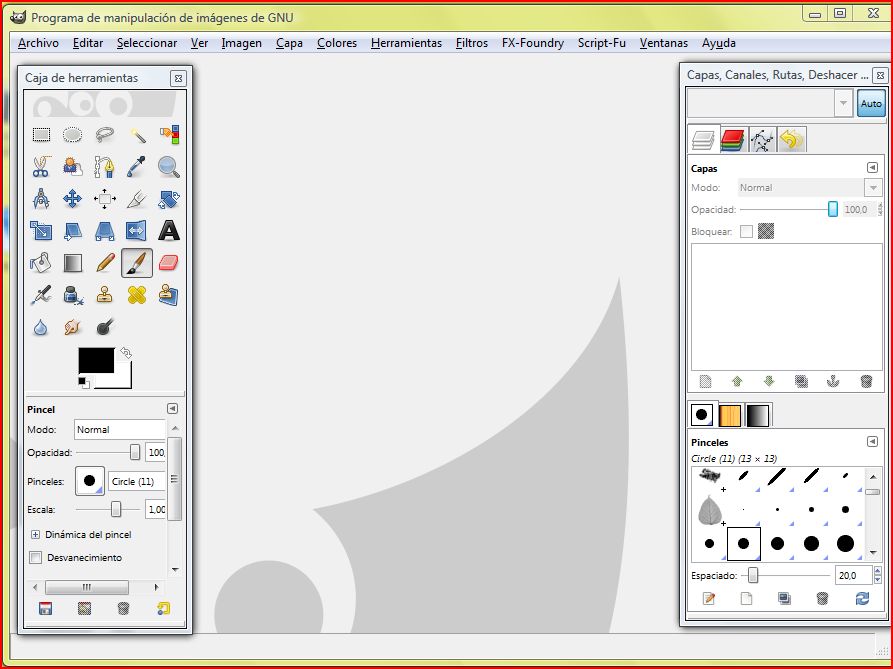Select the Scissors Select tool
Viewport: 893px width, 669px height.
click(x=41, y=167)
